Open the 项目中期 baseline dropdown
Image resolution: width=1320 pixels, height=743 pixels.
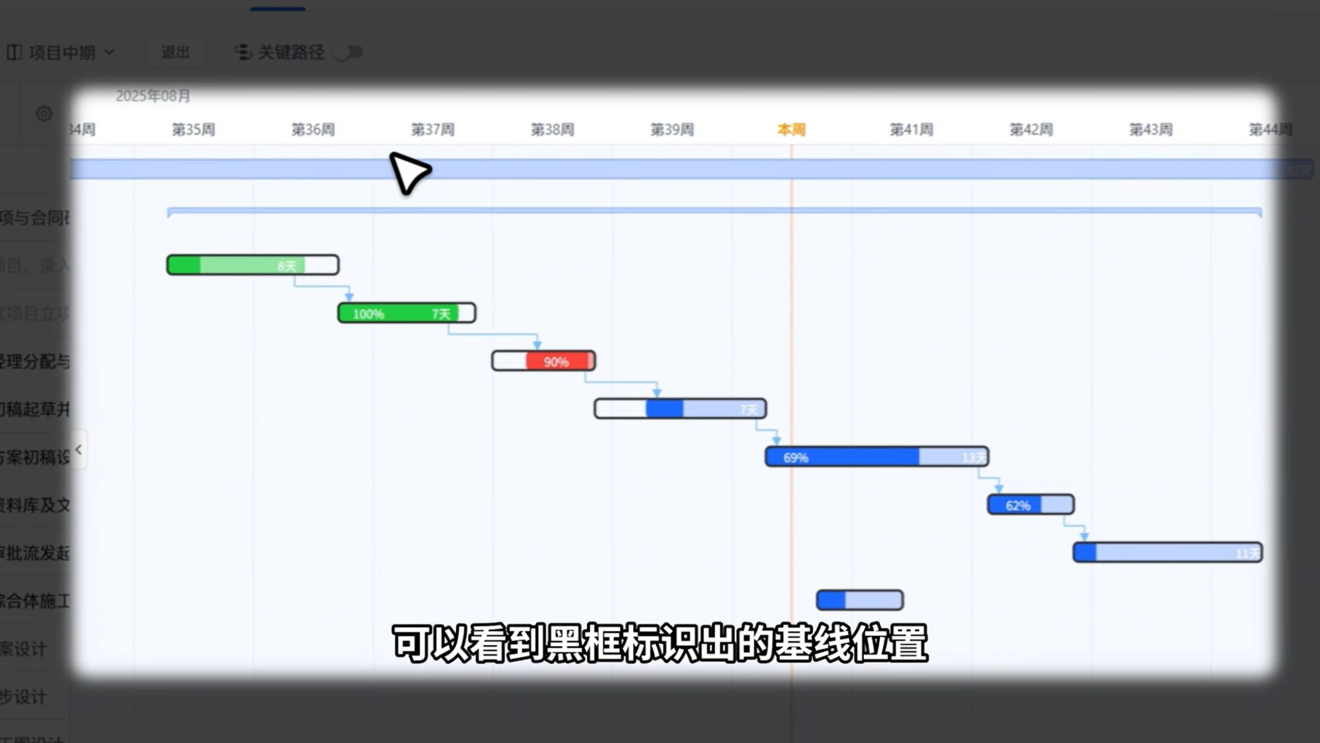click(62, 52)
